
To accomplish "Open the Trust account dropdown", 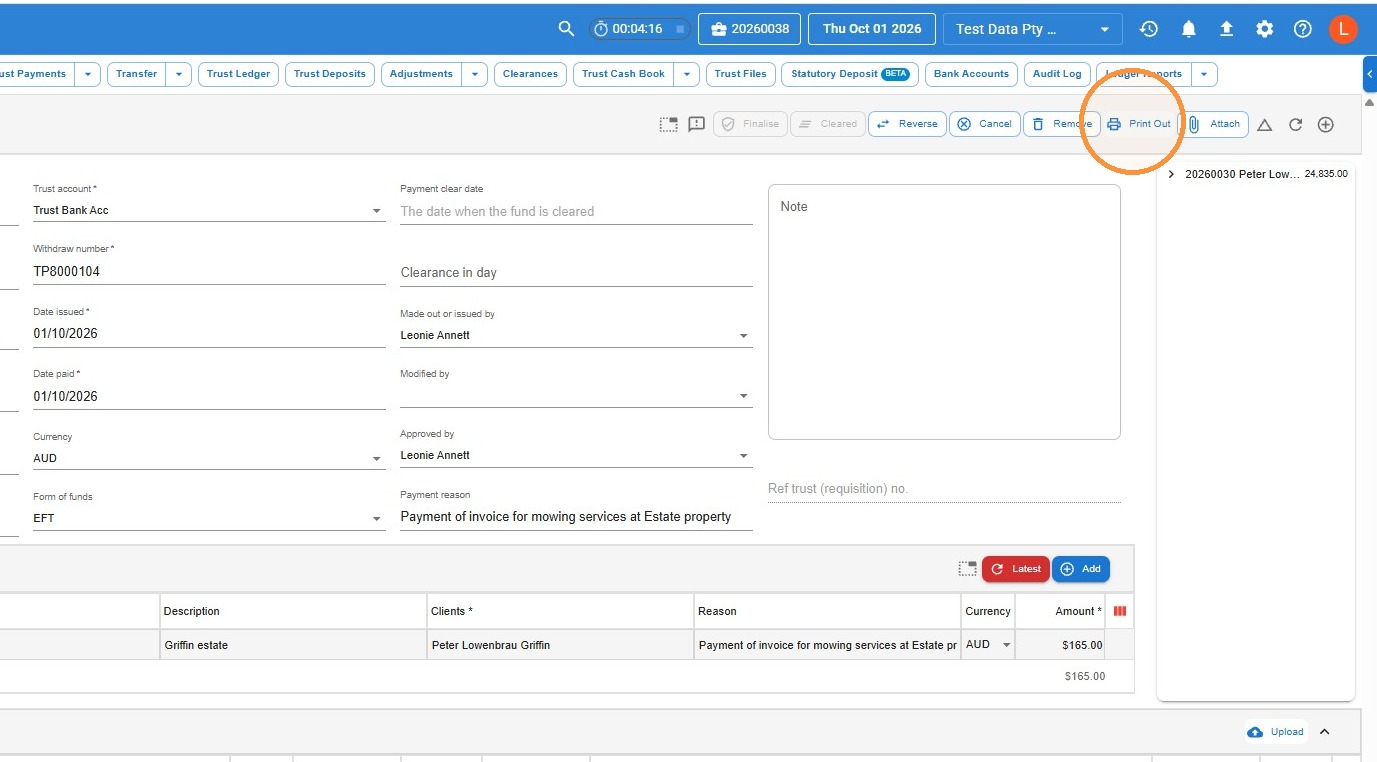I will (x=209, y=211).
